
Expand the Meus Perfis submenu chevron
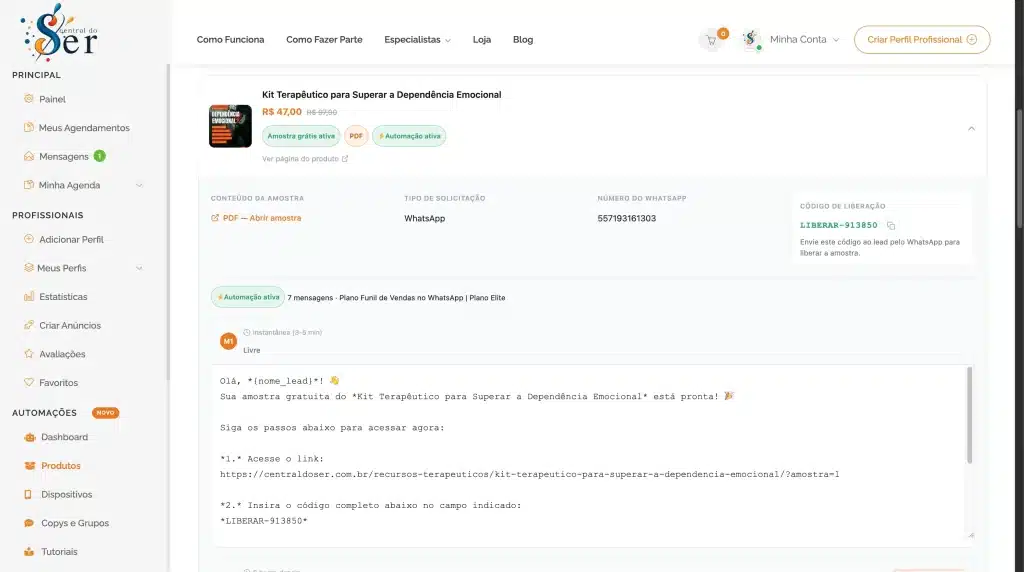pos(139,268)
